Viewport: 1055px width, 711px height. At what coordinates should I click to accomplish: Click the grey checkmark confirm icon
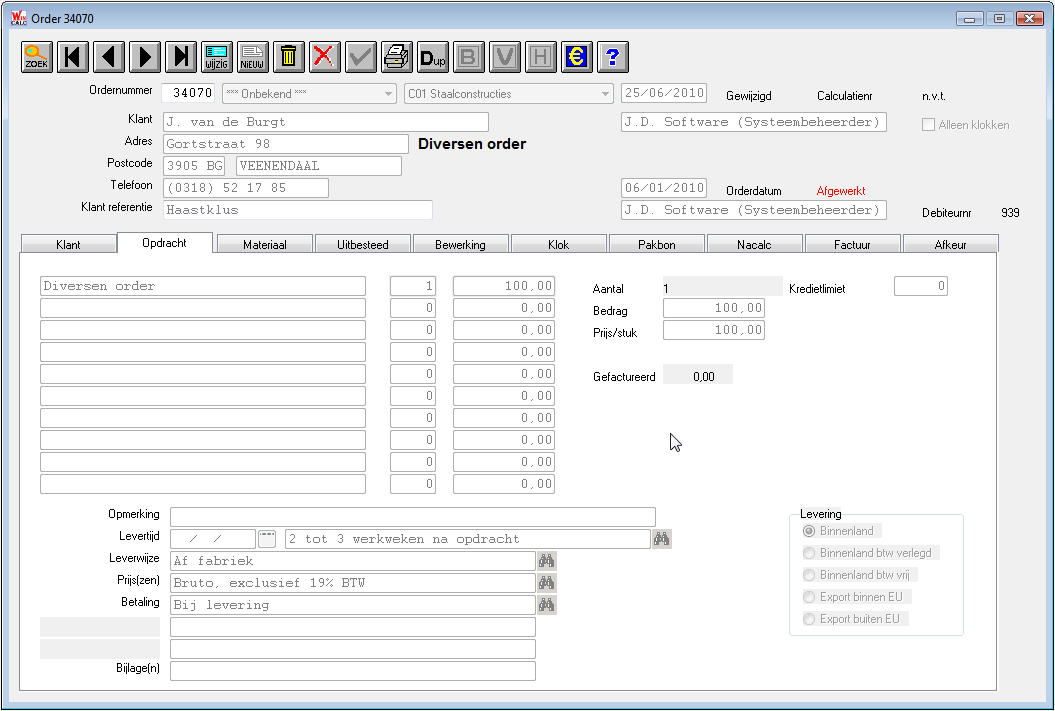(x=361, y=57)
